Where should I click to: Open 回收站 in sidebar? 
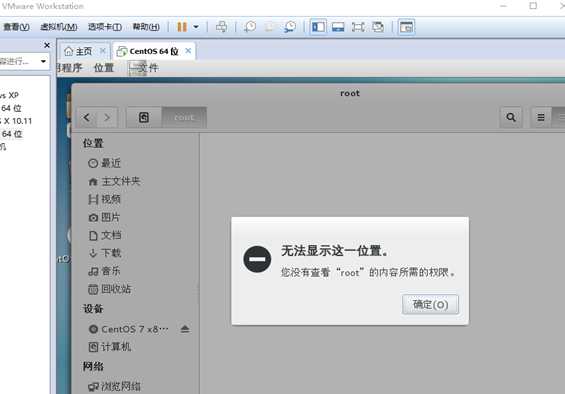point(109,289)
